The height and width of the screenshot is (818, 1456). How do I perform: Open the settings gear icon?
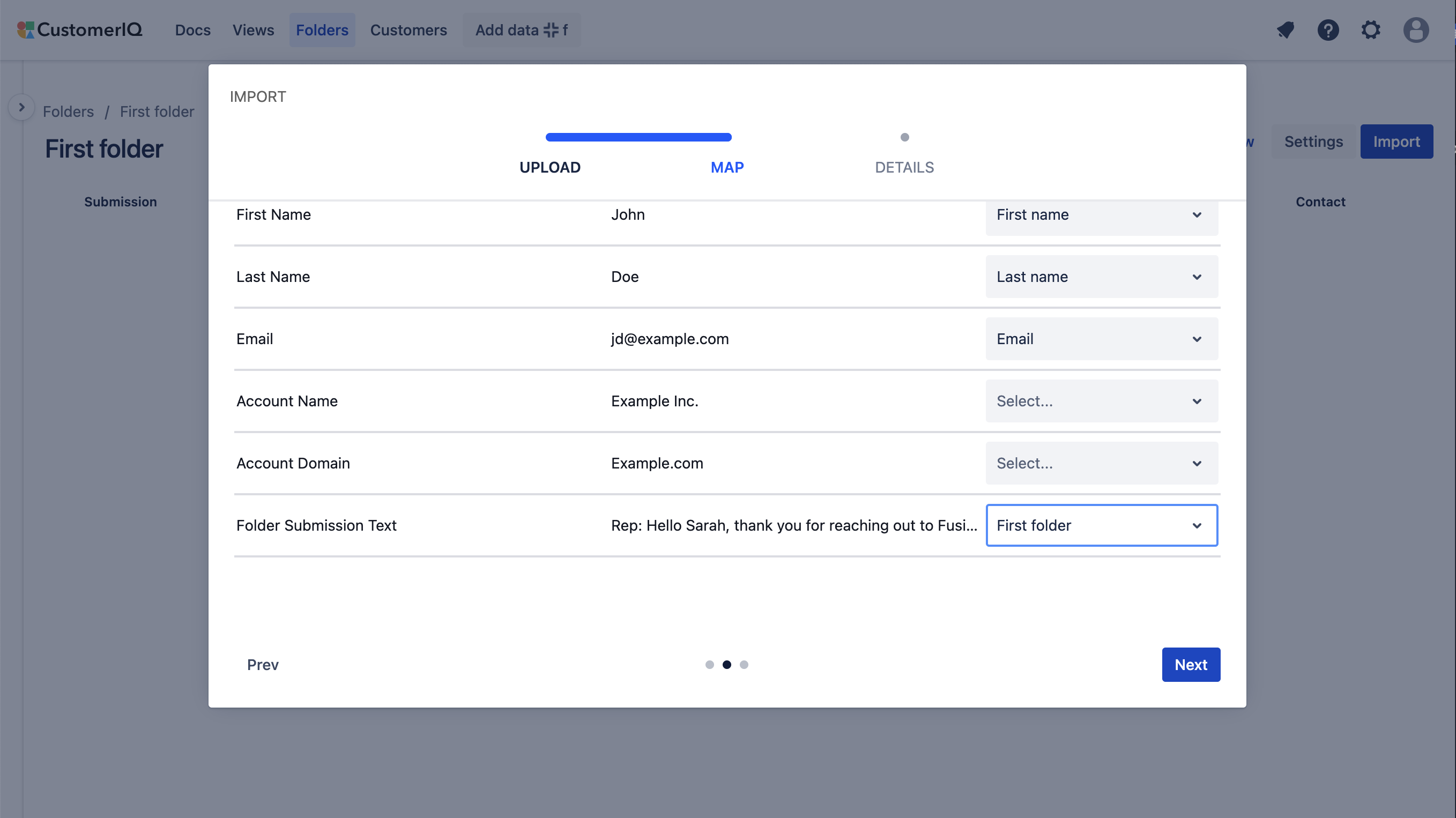[1371, 30]
